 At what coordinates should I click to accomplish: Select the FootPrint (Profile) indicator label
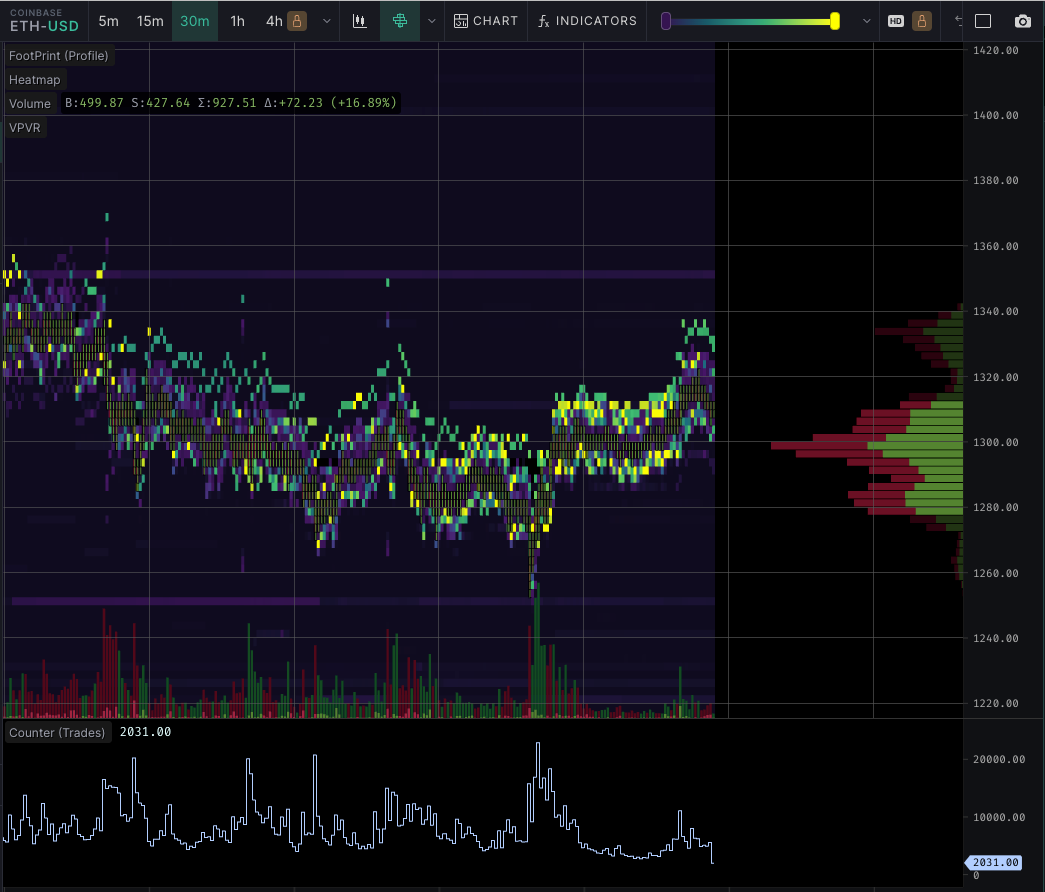pos(59,56)
